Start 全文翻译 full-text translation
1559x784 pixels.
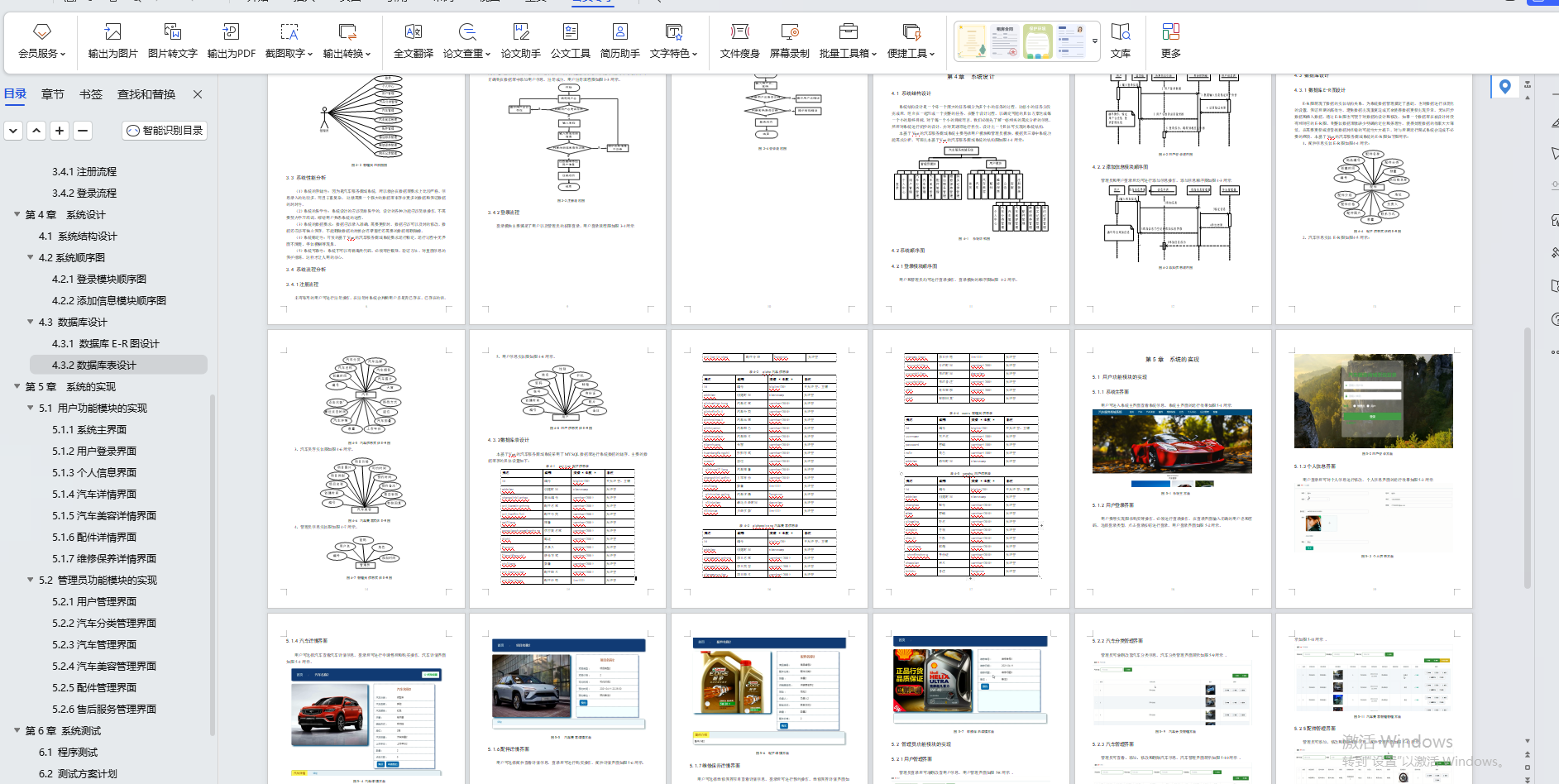pyautogui.click(x=414, y=41)
